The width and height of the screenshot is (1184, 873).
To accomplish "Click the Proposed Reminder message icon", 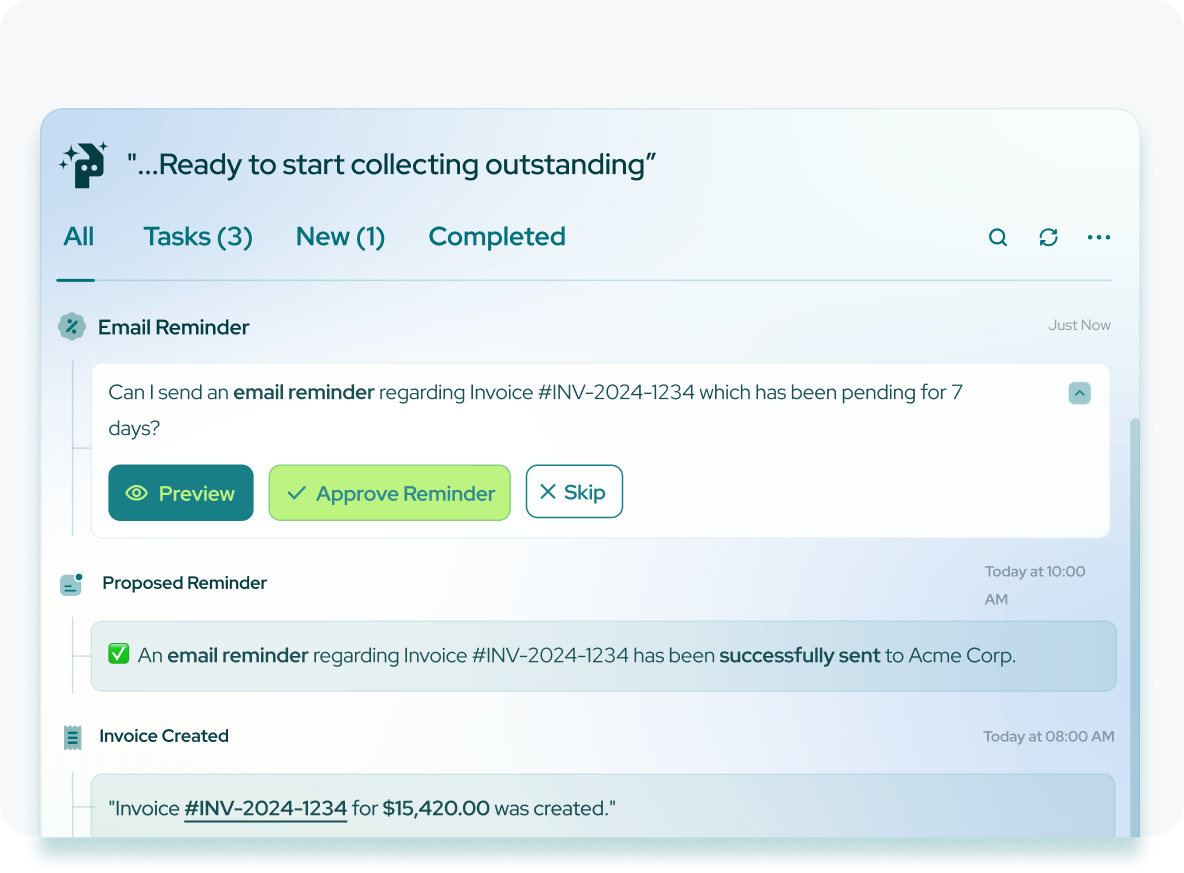I will (71, 584).
